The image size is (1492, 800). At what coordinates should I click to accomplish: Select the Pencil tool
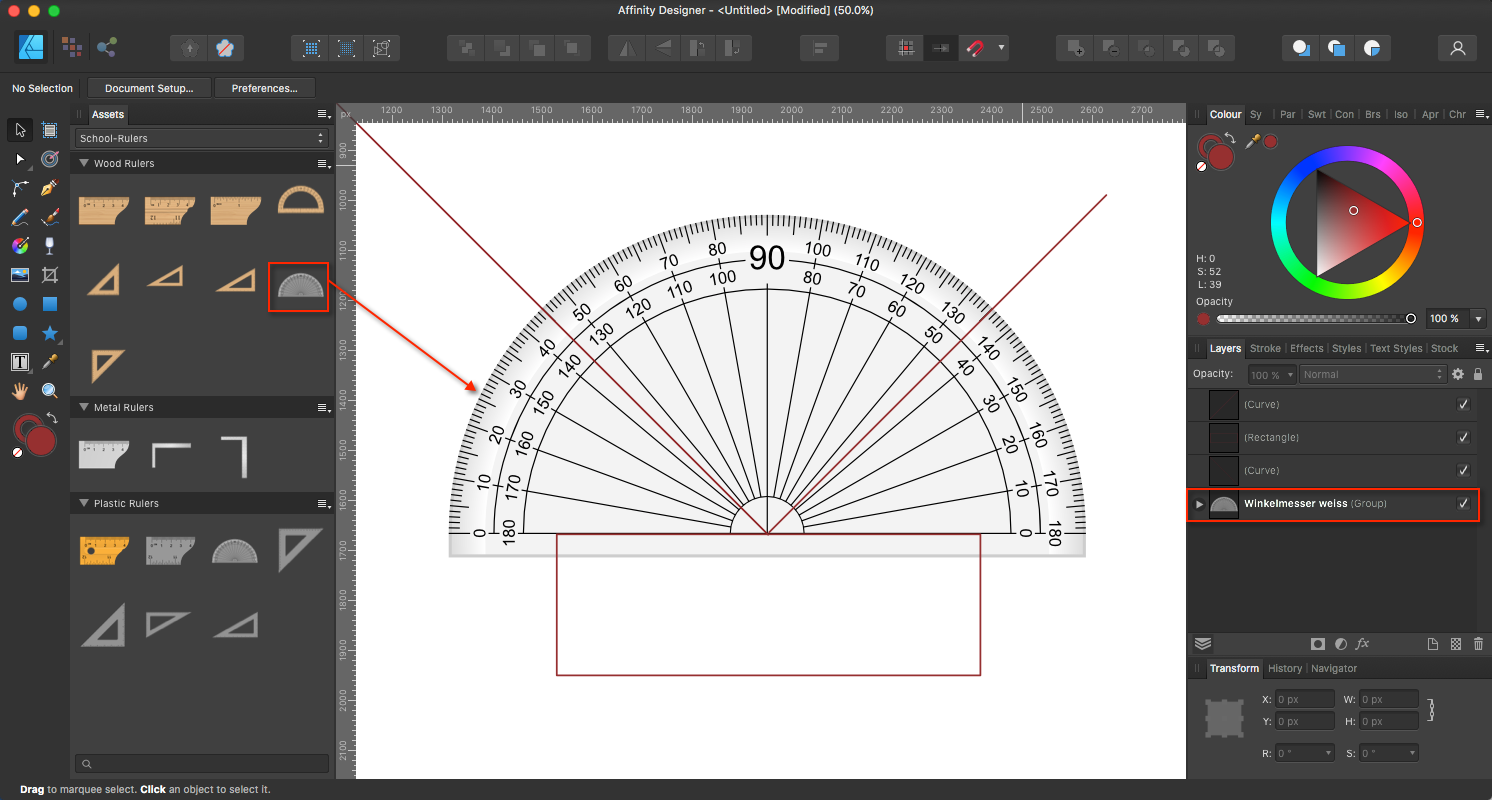[x=20, y=217]
